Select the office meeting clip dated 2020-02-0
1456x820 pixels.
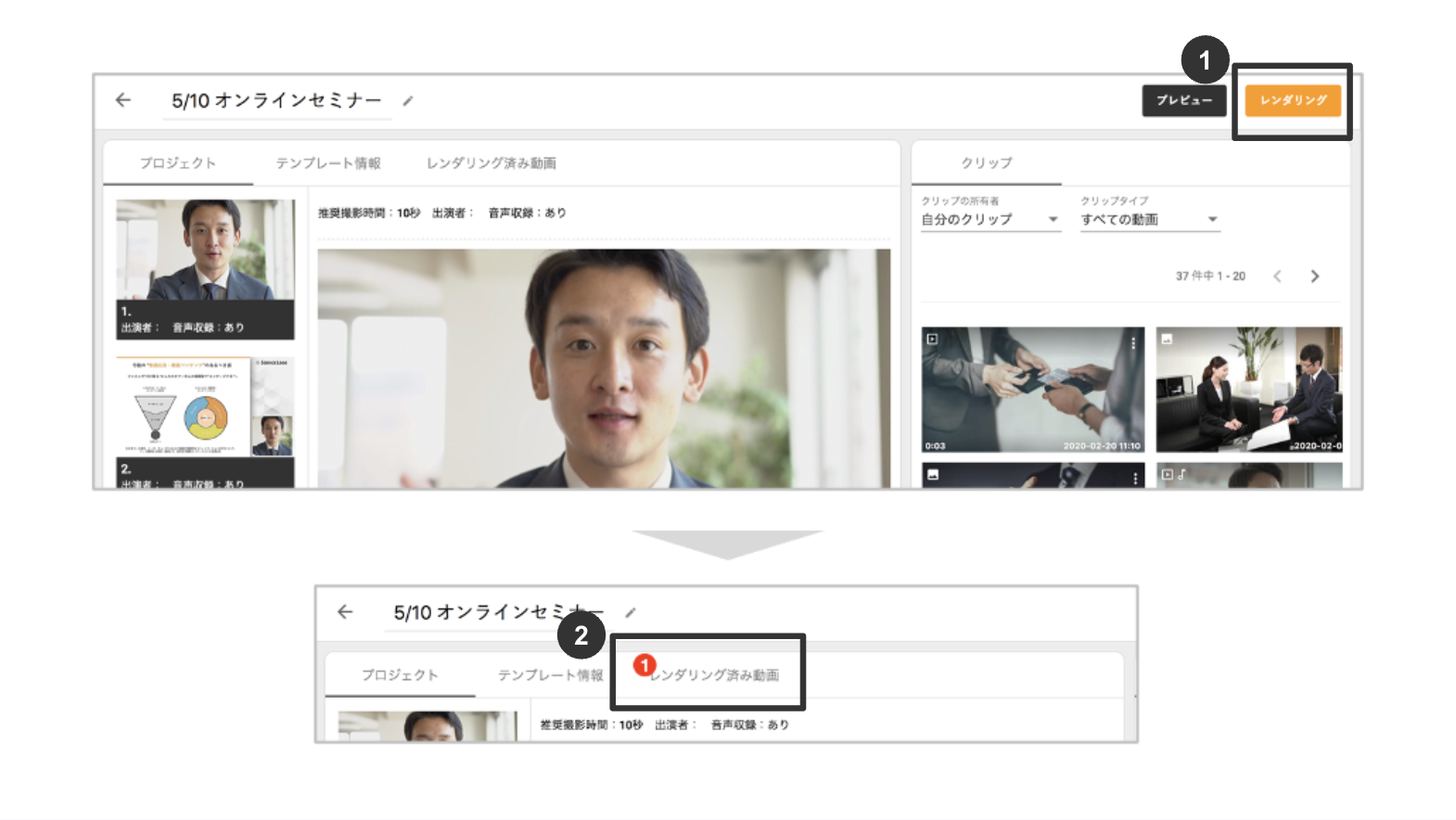click(x=1249, y=390)
